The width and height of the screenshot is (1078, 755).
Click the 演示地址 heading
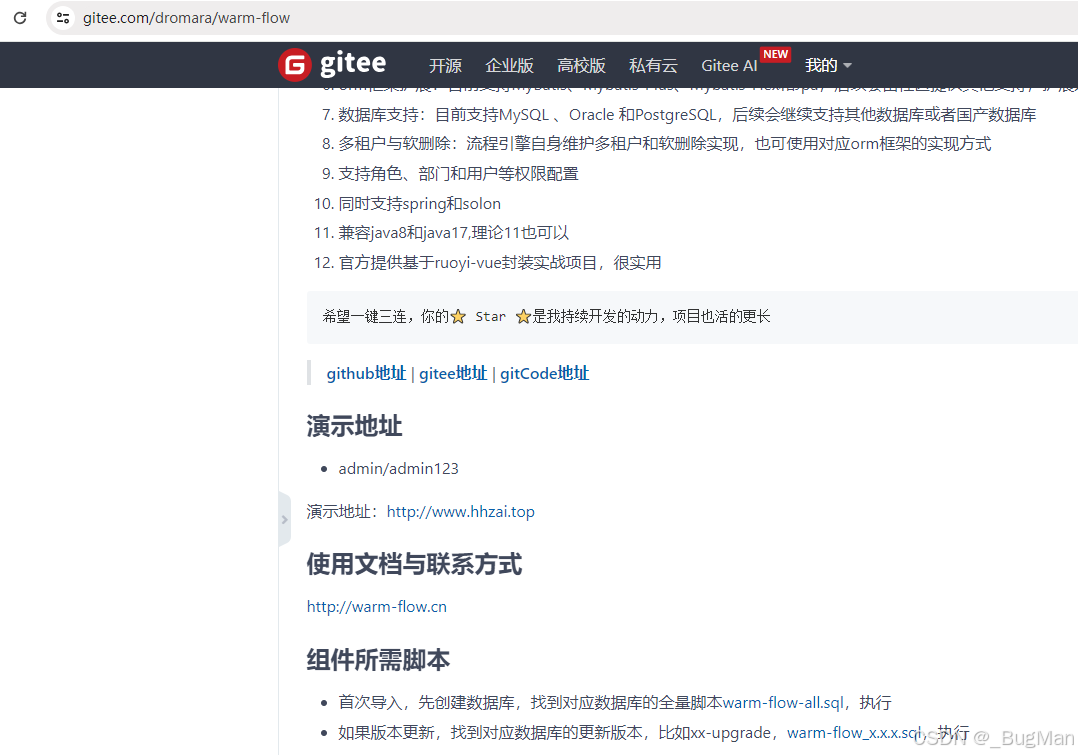(x=354, y=426)
